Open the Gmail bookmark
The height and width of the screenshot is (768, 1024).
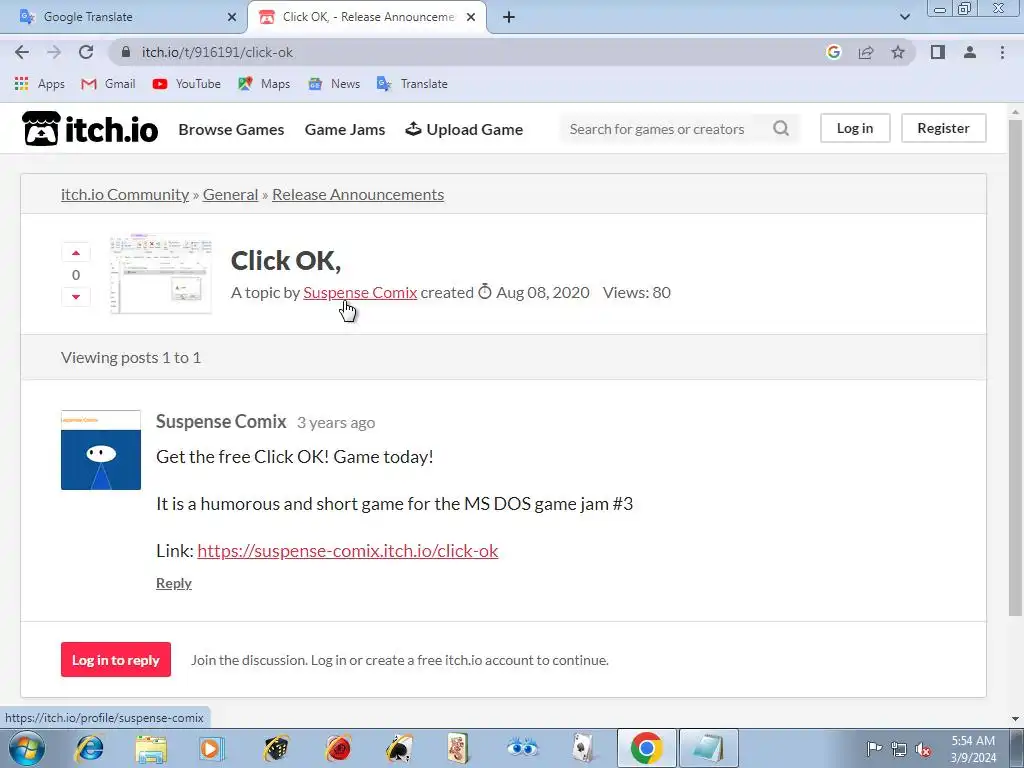click(108, 84)
